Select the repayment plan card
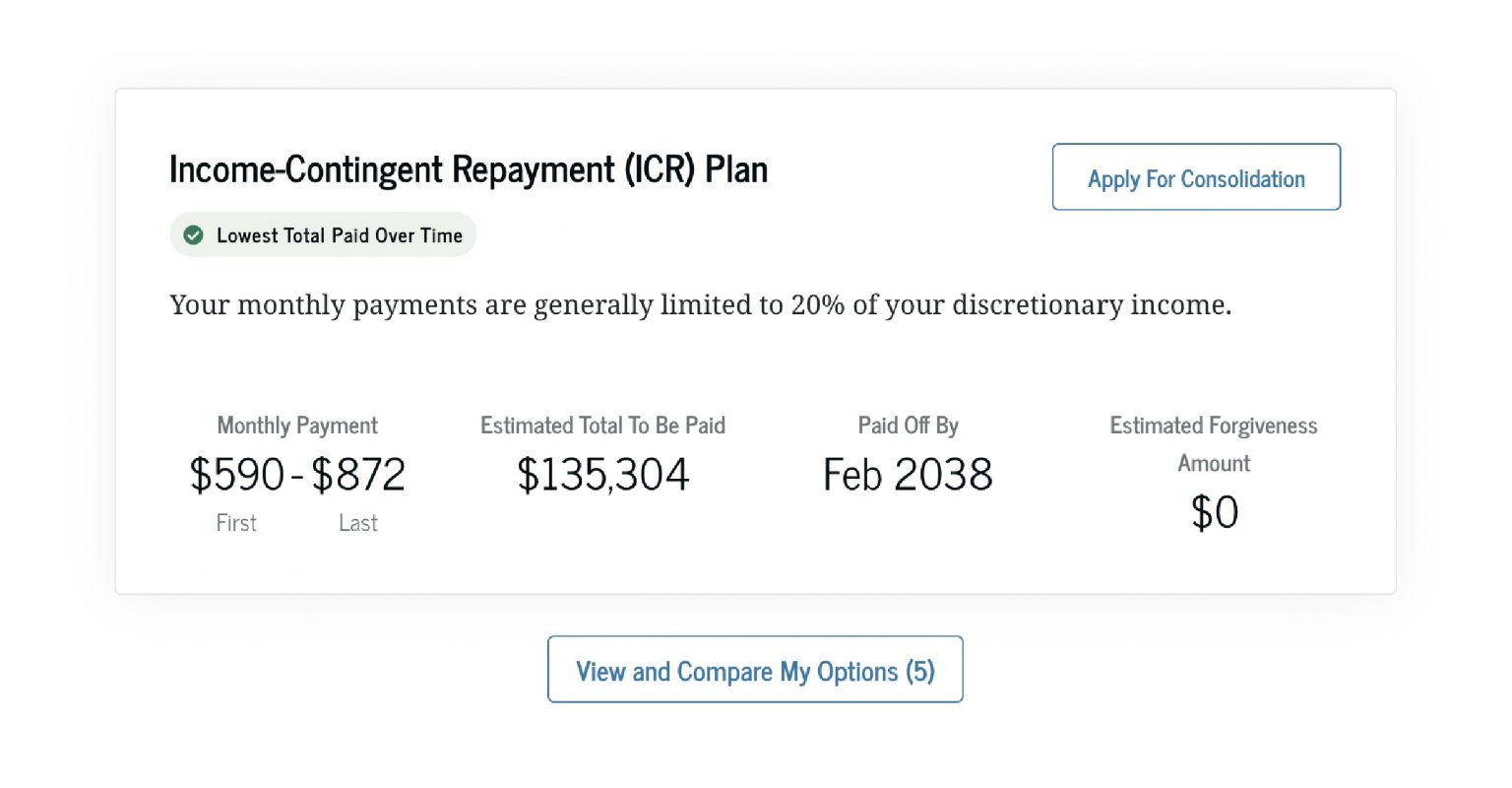This screenshot has width=1512, height=788. click(x=755, y=341)
